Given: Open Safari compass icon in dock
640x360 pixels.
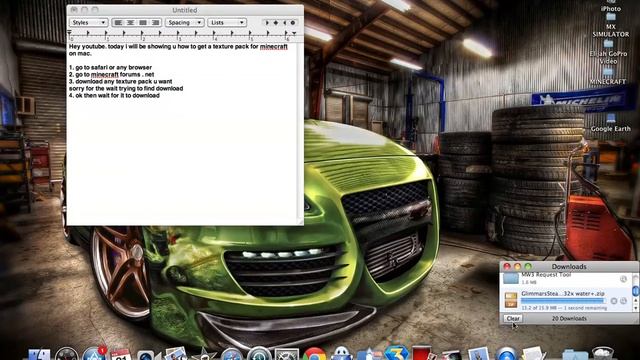Looking at the screenshot, I should pos(232,354).
